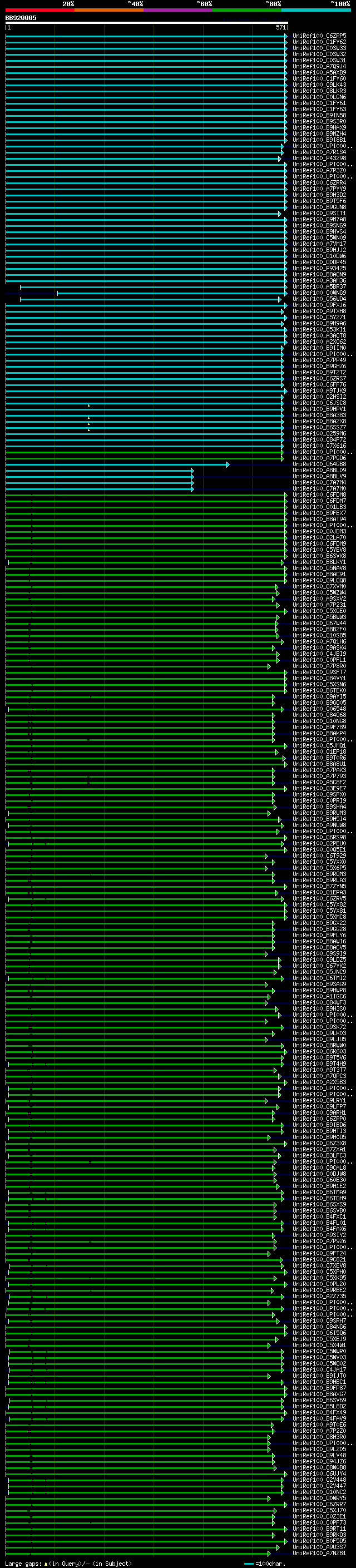Select hit UniRef100_A7Q9J4
356x1568 pixels.
[319, 66]
